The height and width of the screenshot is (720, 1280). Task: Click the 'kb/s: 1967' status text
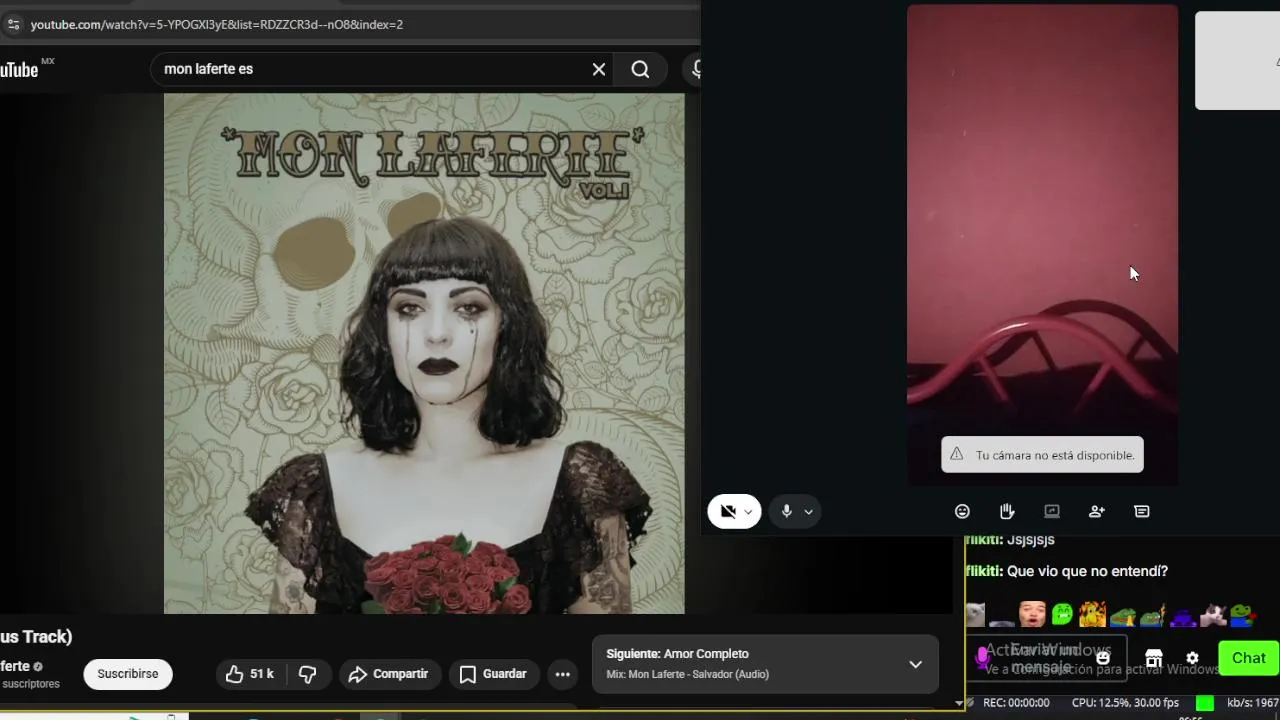tap(1253, 703)
